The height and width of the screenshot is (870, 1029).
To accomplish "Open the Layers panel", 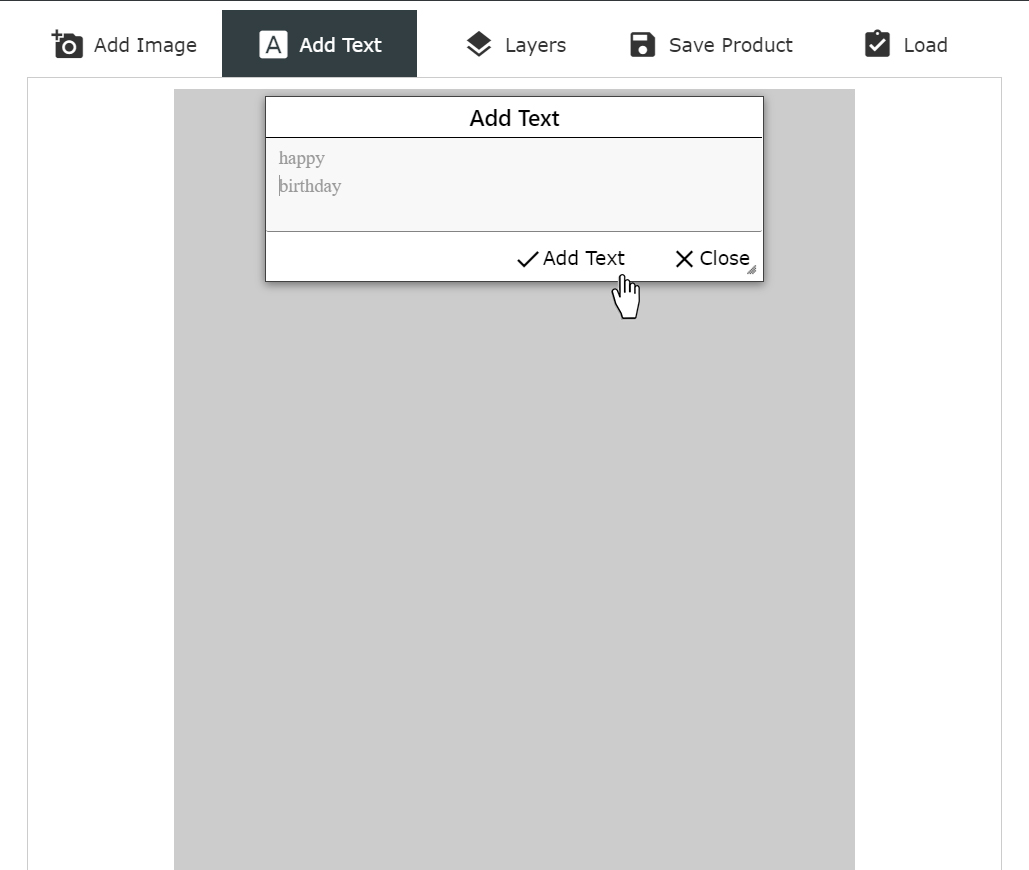I will point(516,44).
